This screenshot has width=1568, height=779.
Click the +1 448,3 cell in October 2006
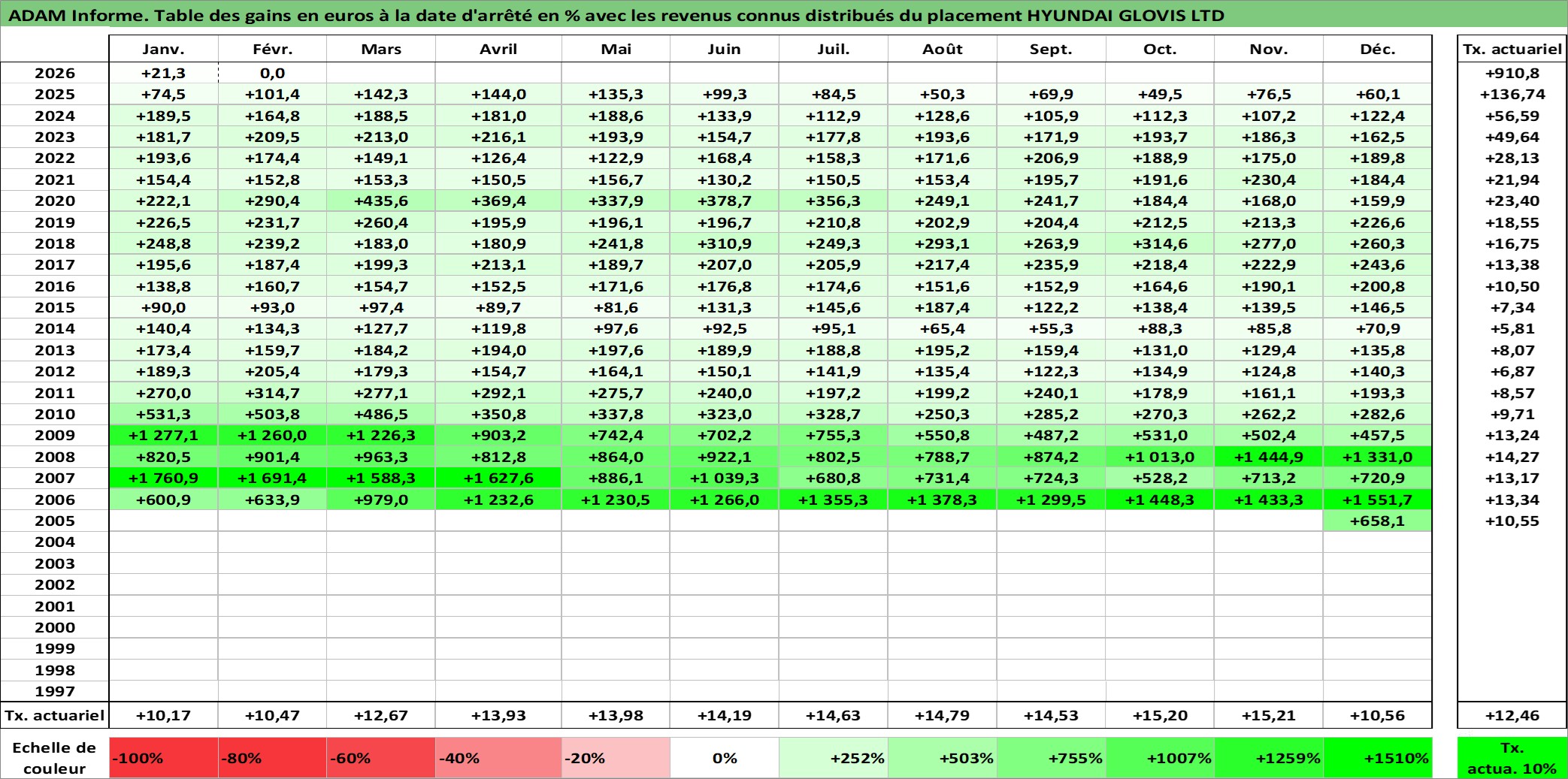pyautogui.click(x=1160, y=500)
